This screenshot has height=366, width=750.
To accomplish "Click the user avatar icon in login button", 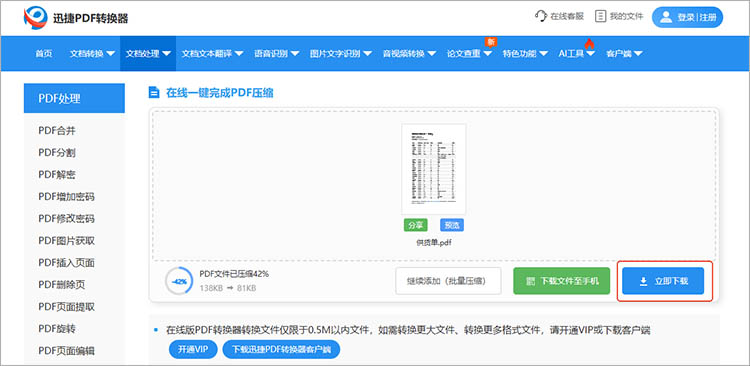I will (x=666, y=17).
